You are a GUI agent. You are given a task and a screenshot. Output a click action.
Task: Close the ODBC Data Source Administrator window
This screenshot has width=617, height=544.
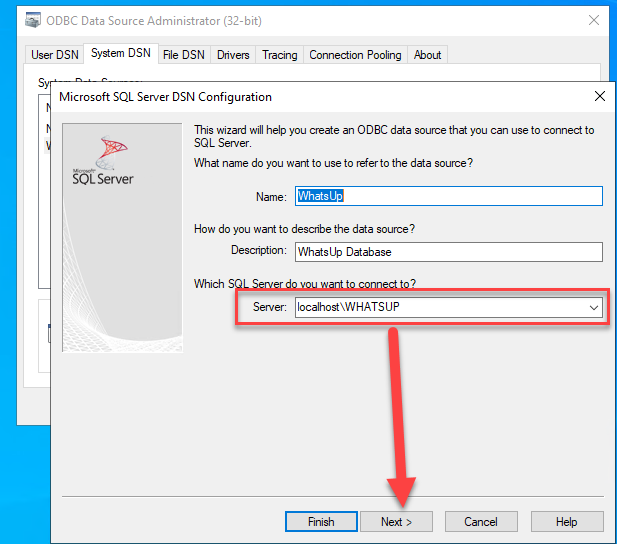pos(594,20)
